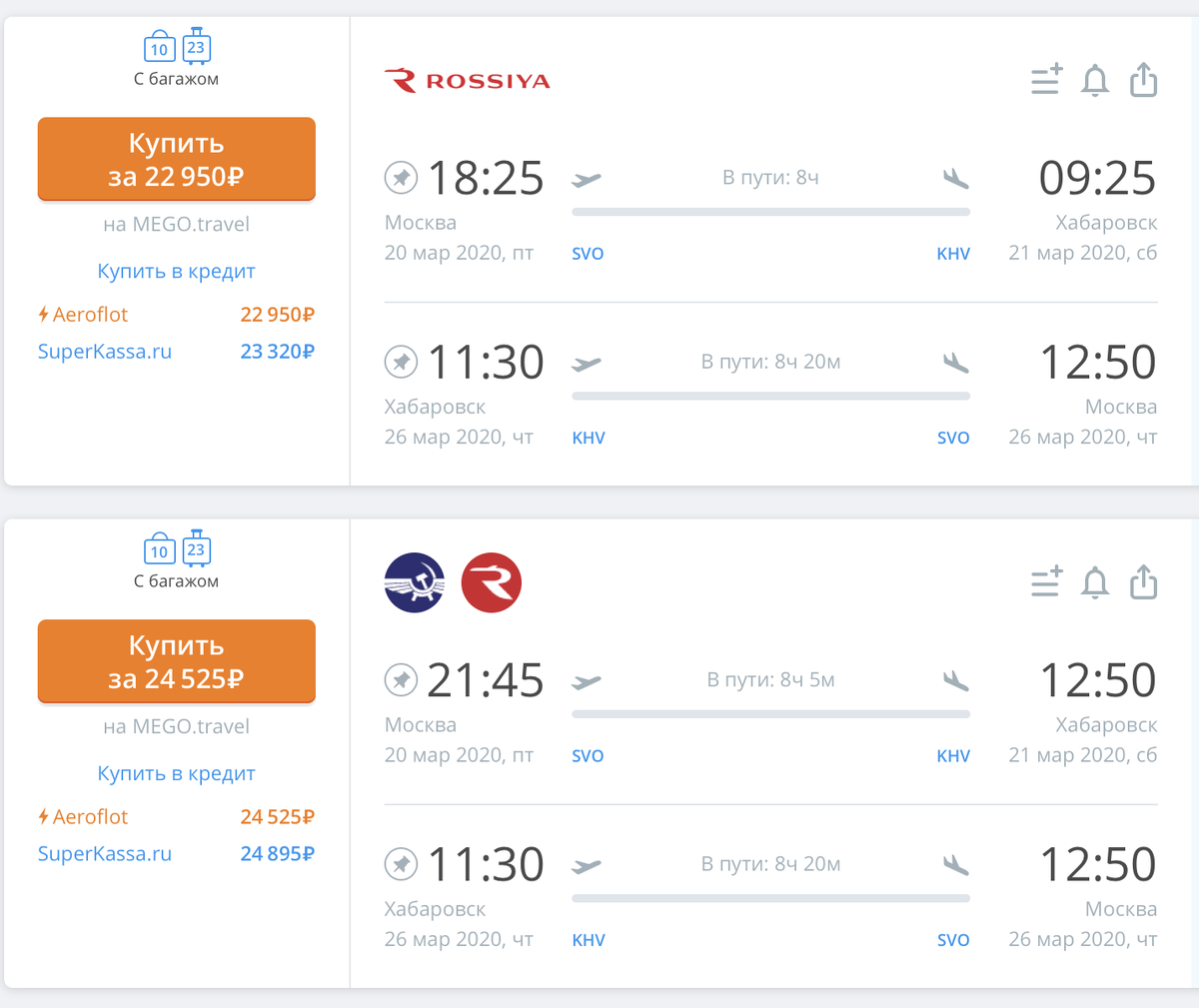Click the Aeroflot round logo

(415, 582)
